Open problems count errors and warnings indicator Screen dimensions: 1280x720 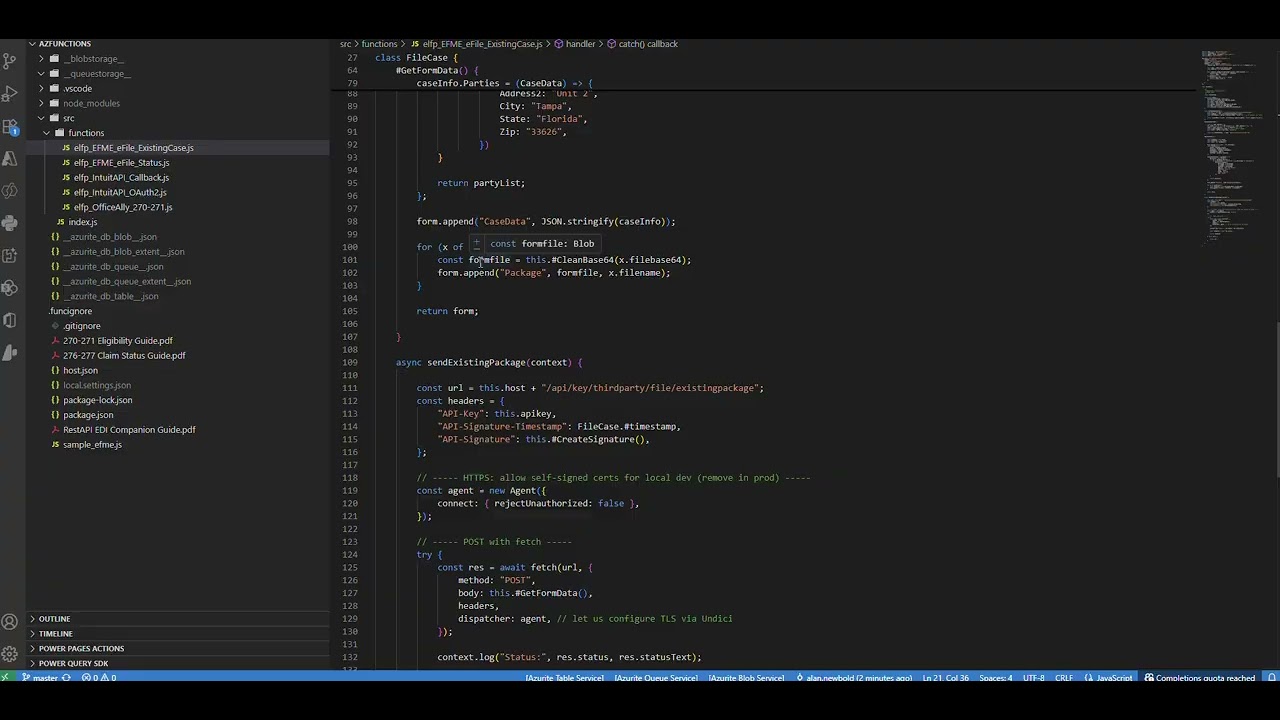click(99, 678)
